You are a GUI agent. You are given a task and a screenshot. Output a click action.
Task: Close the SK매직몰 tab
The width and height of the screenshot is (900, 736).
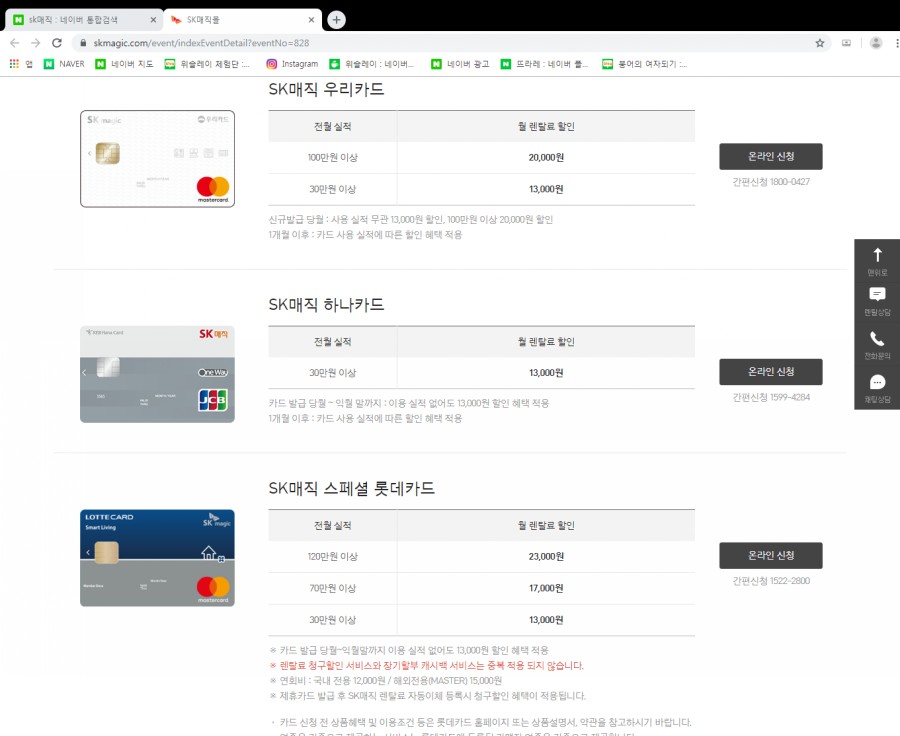[311, 20]
